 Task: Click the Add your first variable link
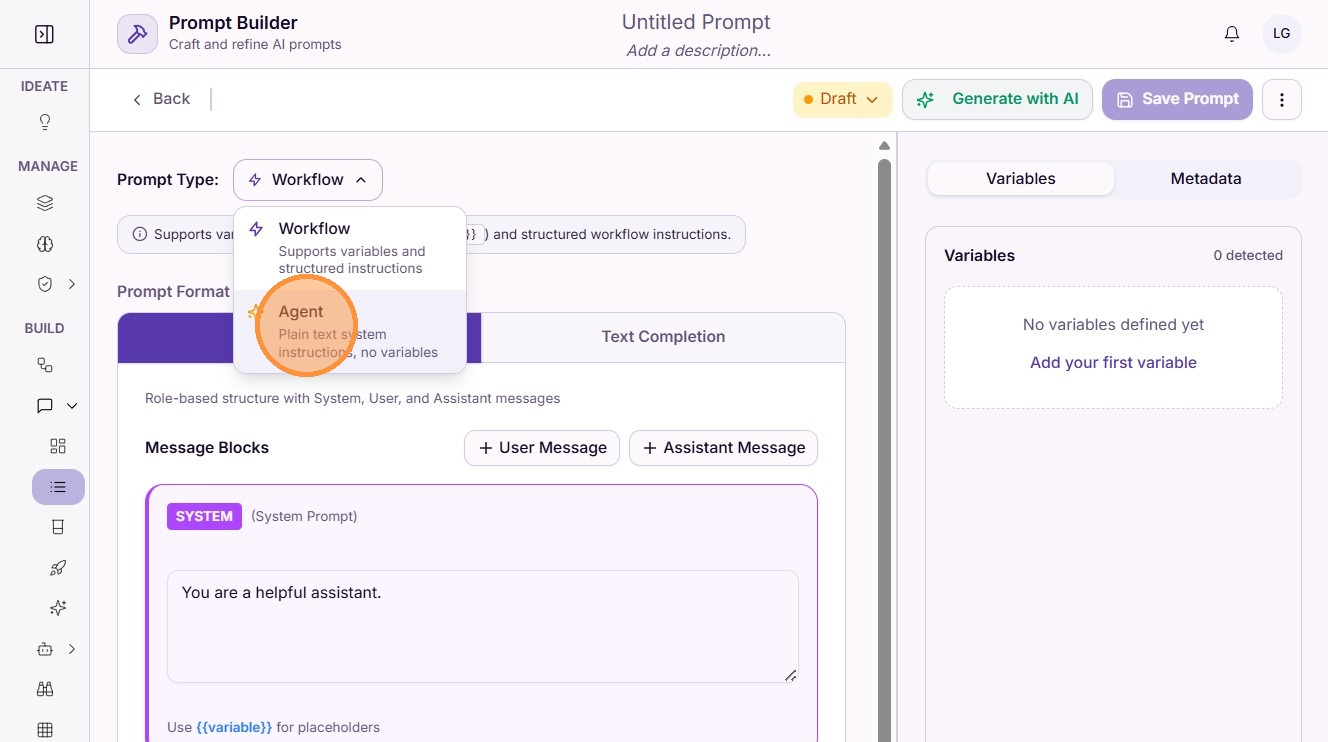coord(1113,363)
